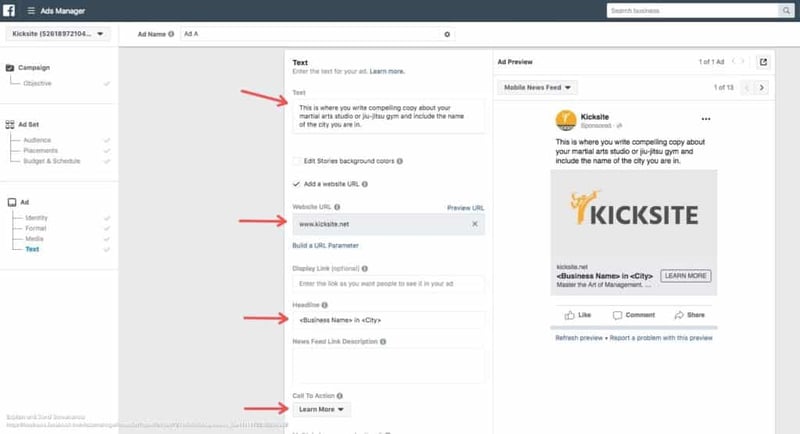Screen dimensions: 800x434
Task: Open the Learn More call to action dropdown
Action: coord(321,410)
